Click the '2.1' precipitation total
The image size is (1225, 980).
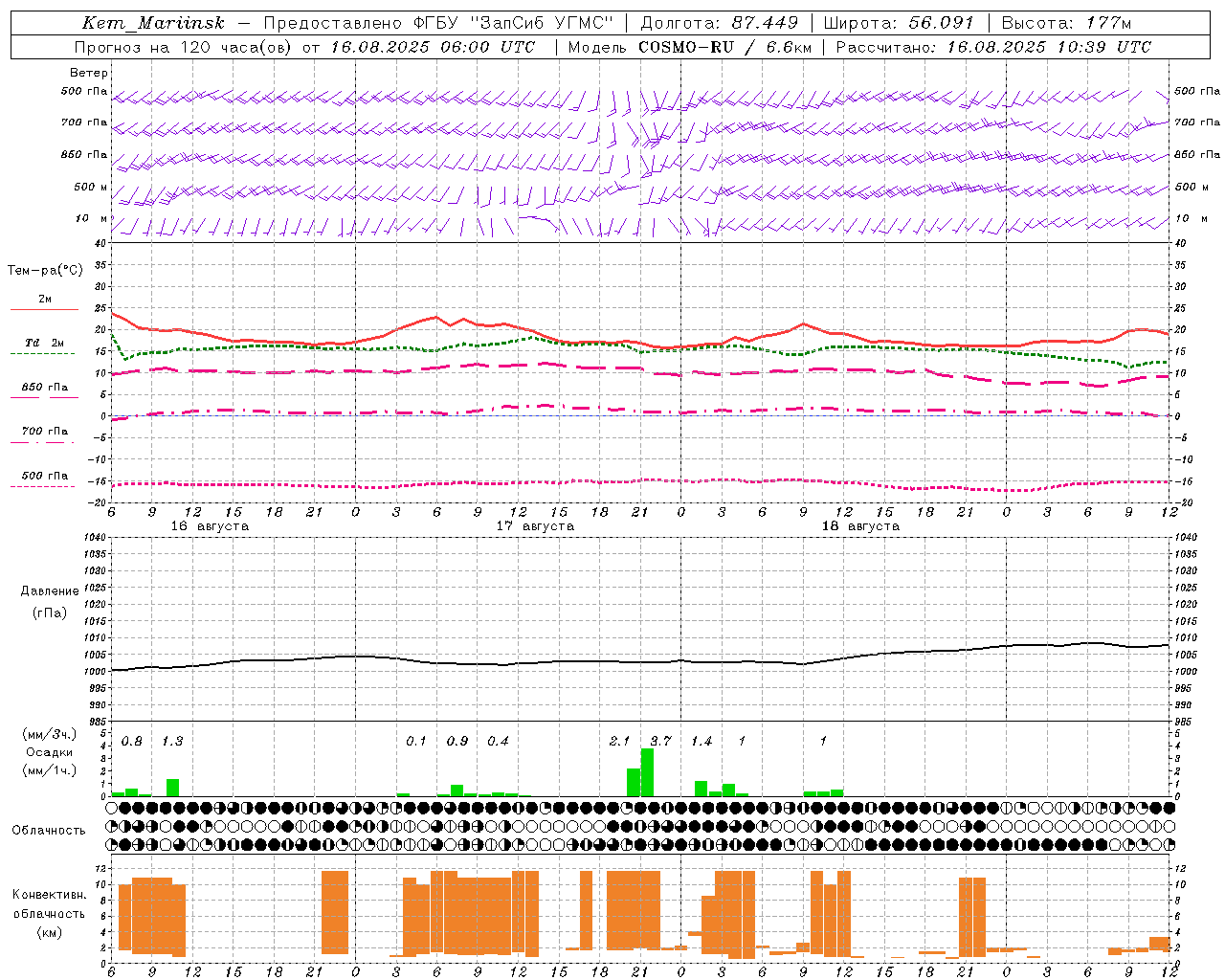coord(619,742)
